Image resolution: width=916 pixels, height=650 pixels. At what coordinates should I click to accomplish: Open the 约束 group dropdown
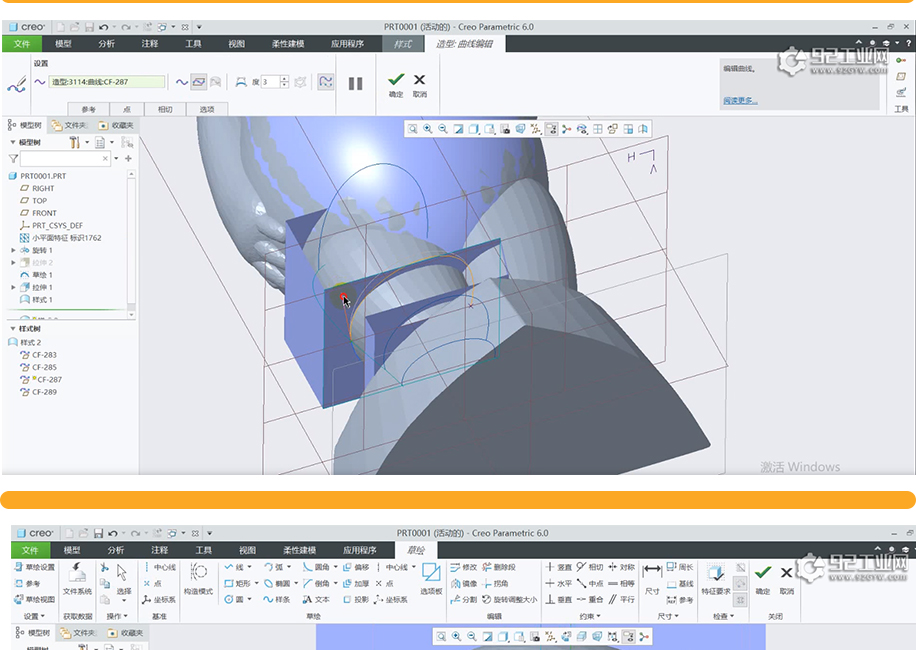tap(590, 616)
